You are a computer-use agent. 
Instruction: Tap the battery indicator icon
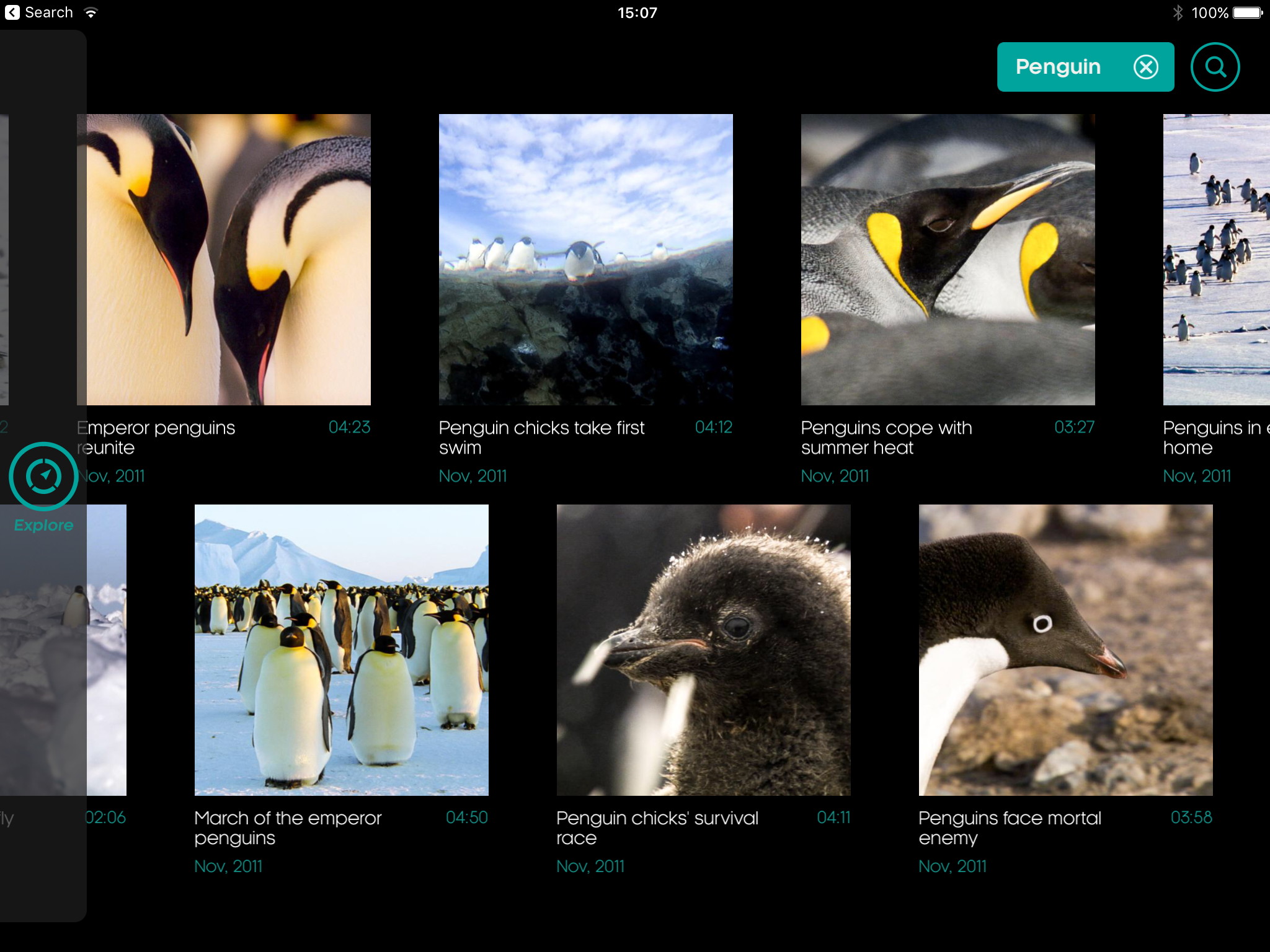(1248, 12)
